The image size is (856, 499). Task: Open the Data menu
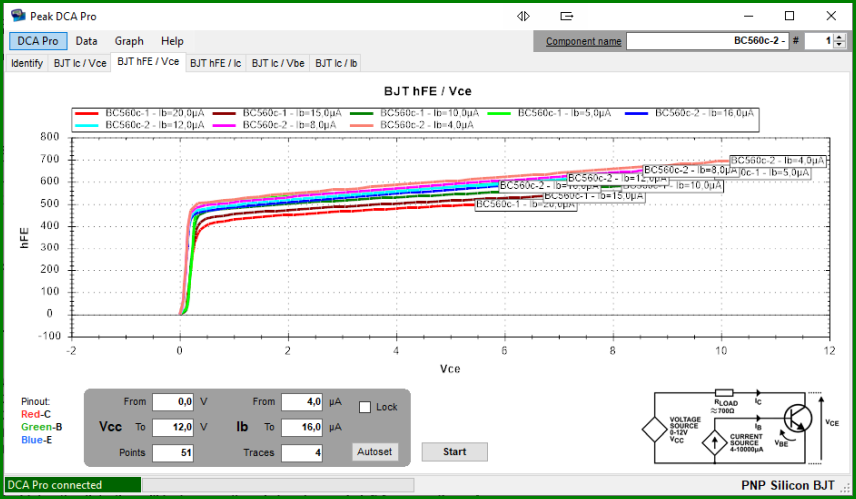point(86,41)
